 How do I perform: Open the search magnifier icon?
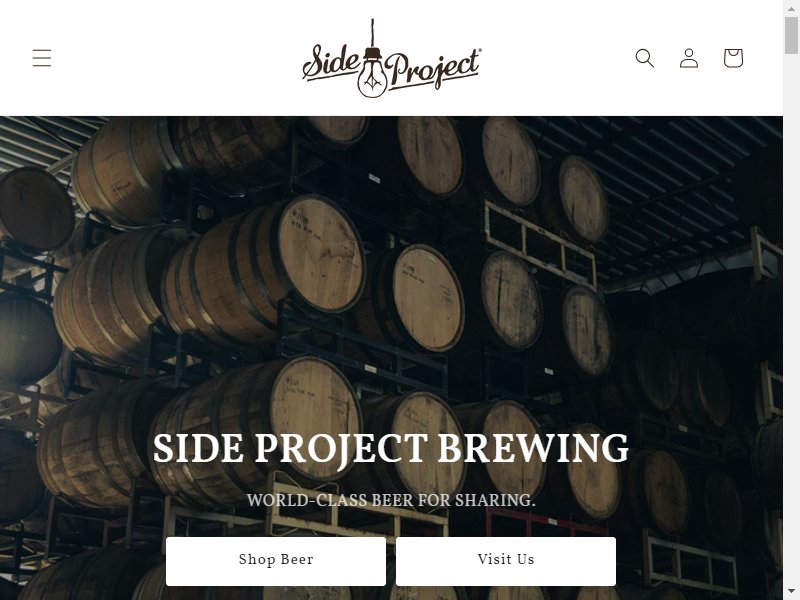[x=644, y=58]
